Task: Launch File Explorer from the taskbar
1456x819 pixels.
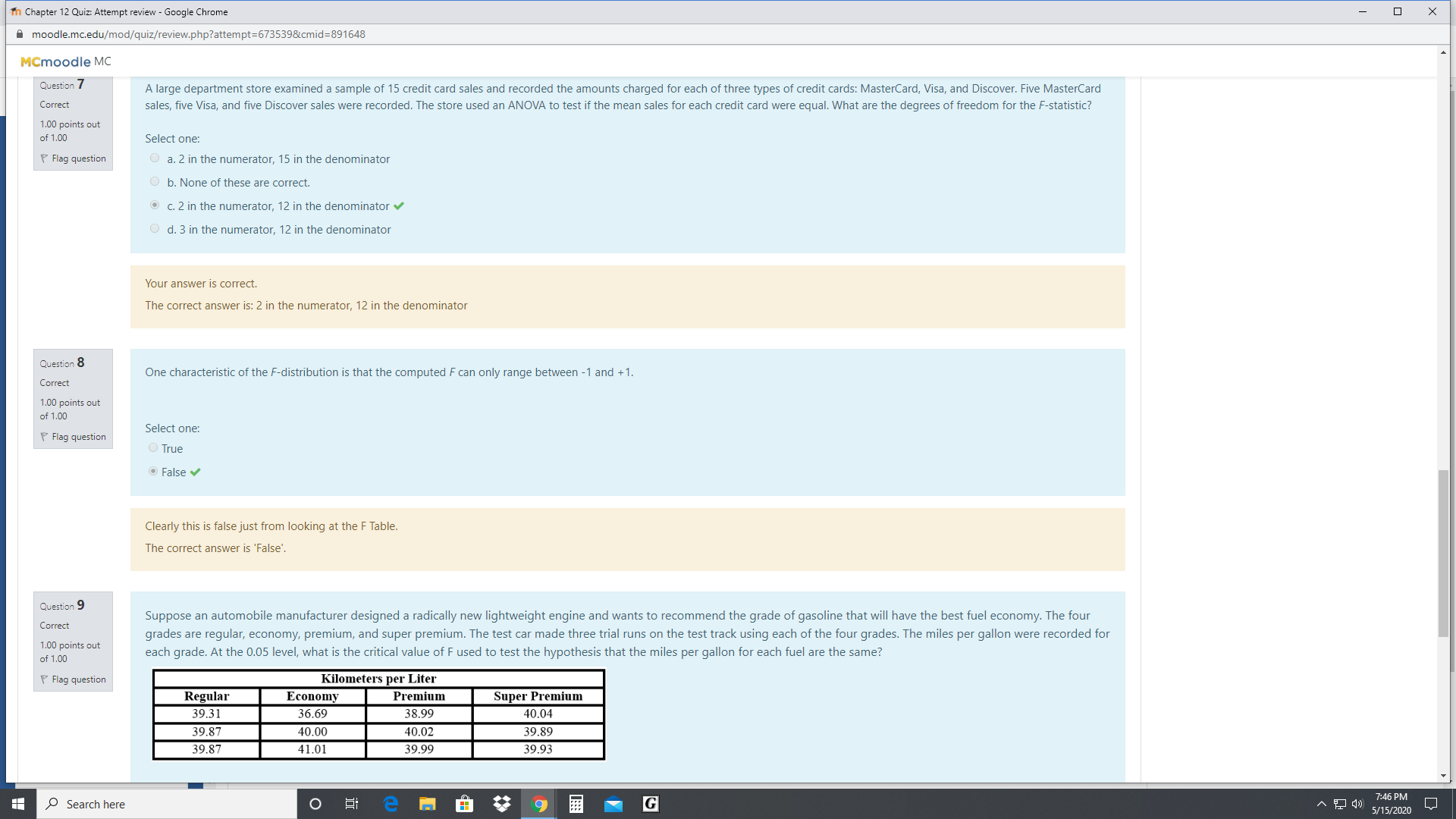Action: [x=427, y=803]
